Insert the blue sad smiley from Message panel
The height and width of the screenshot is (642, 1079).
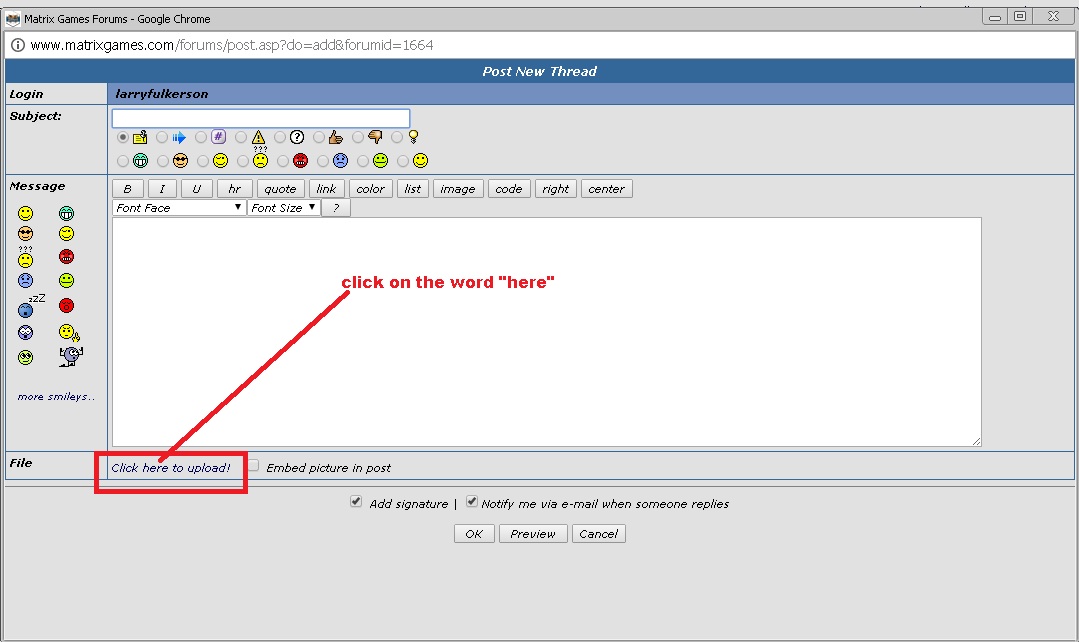pos(25,281)
